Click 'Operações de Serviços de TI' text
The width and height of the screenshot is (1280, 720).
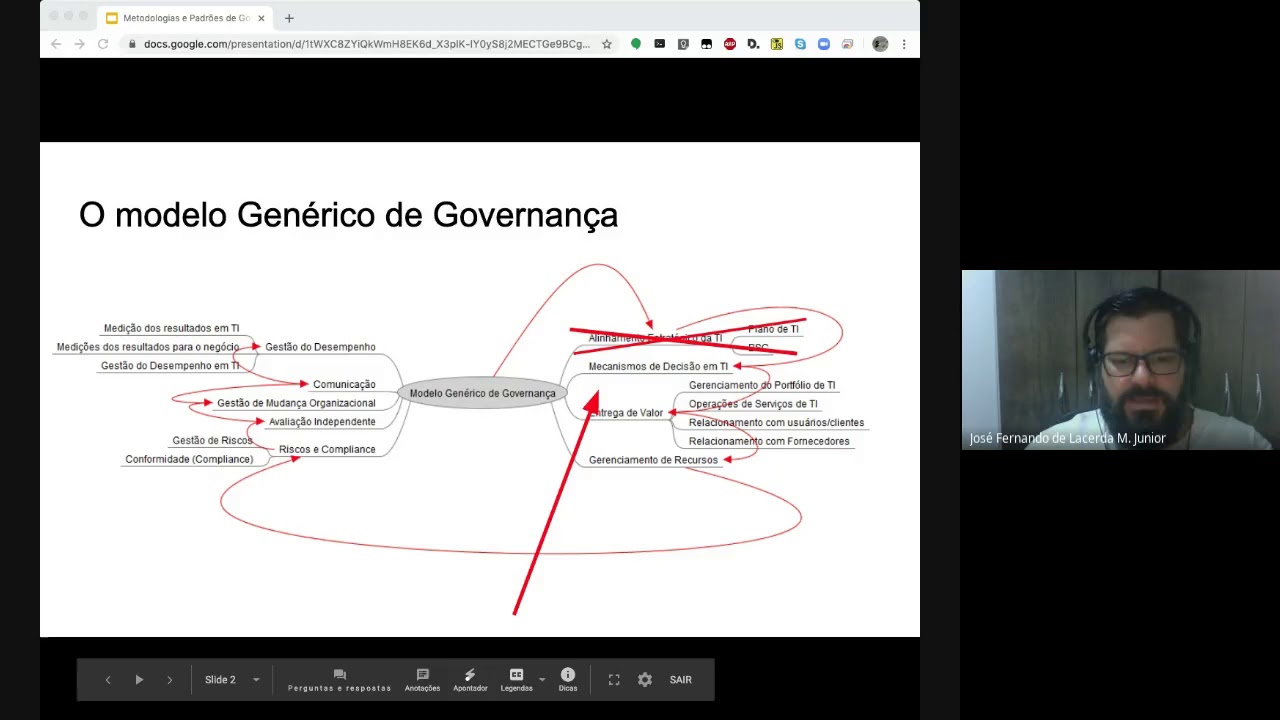click(x=753, y=404)
